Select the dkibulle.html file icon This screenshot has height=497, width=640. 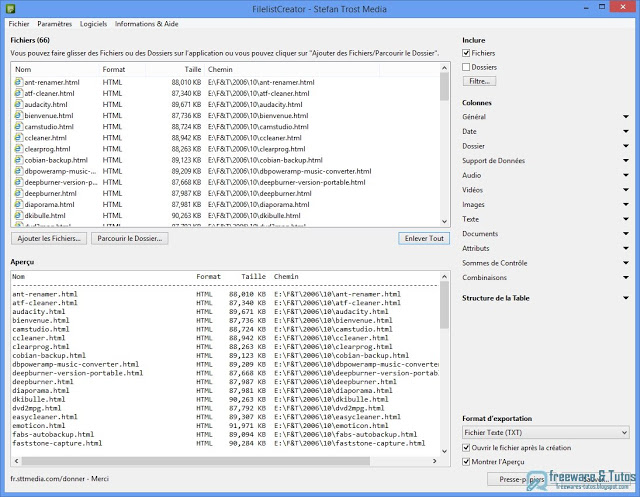click(x=18, y=215)
